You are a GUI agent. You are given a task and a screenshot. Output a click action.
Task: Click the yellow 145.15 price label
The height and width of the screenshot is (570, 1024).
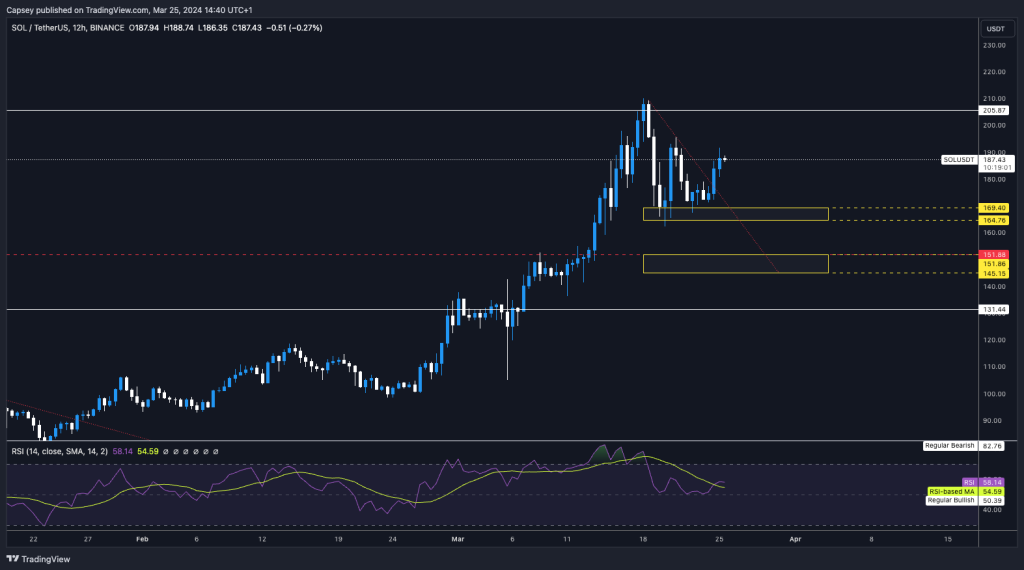tap(994, 274)
